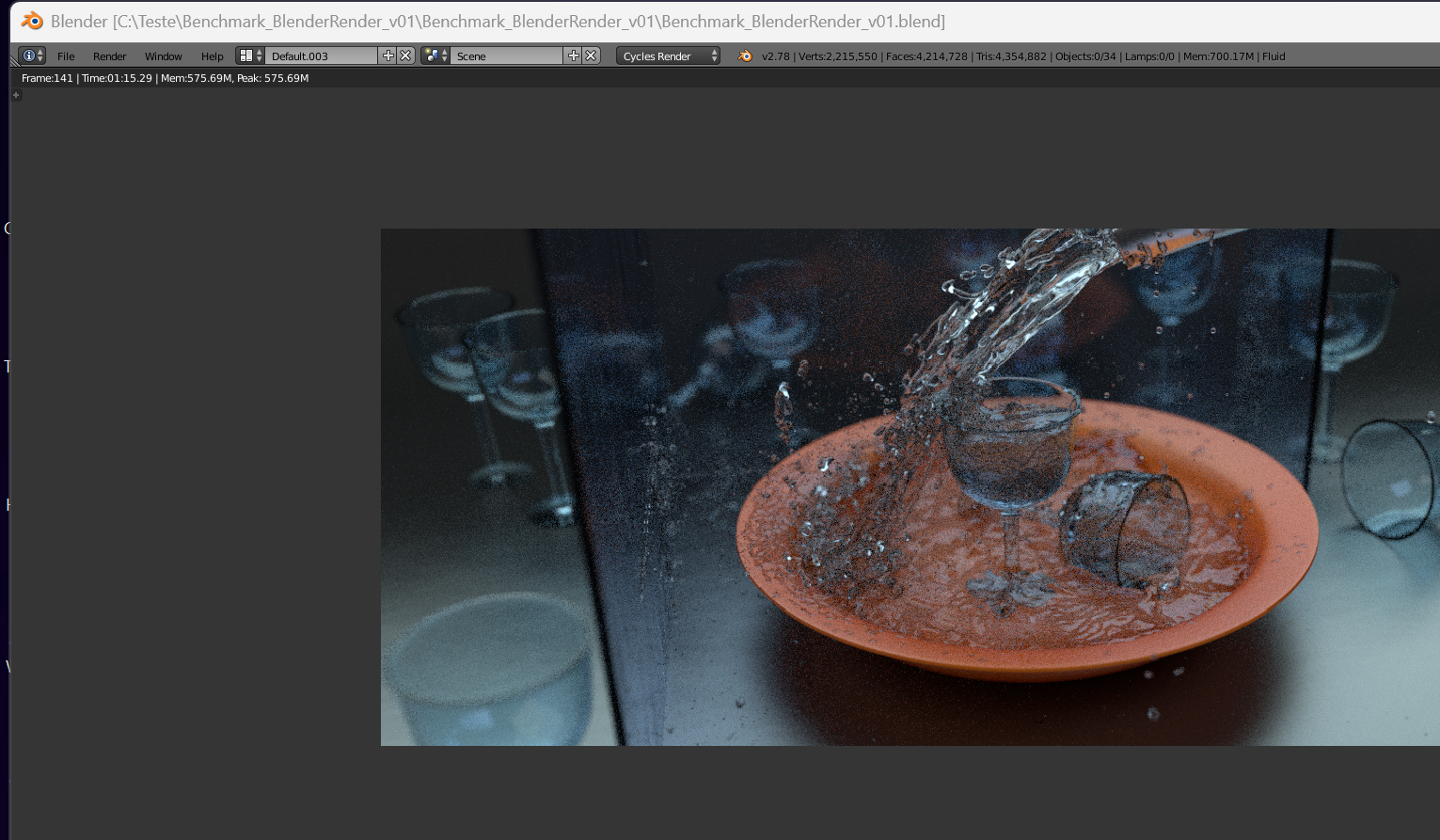Open the File menu
The width and height of the screenshot is (1440, 840).
coord(66,56)
